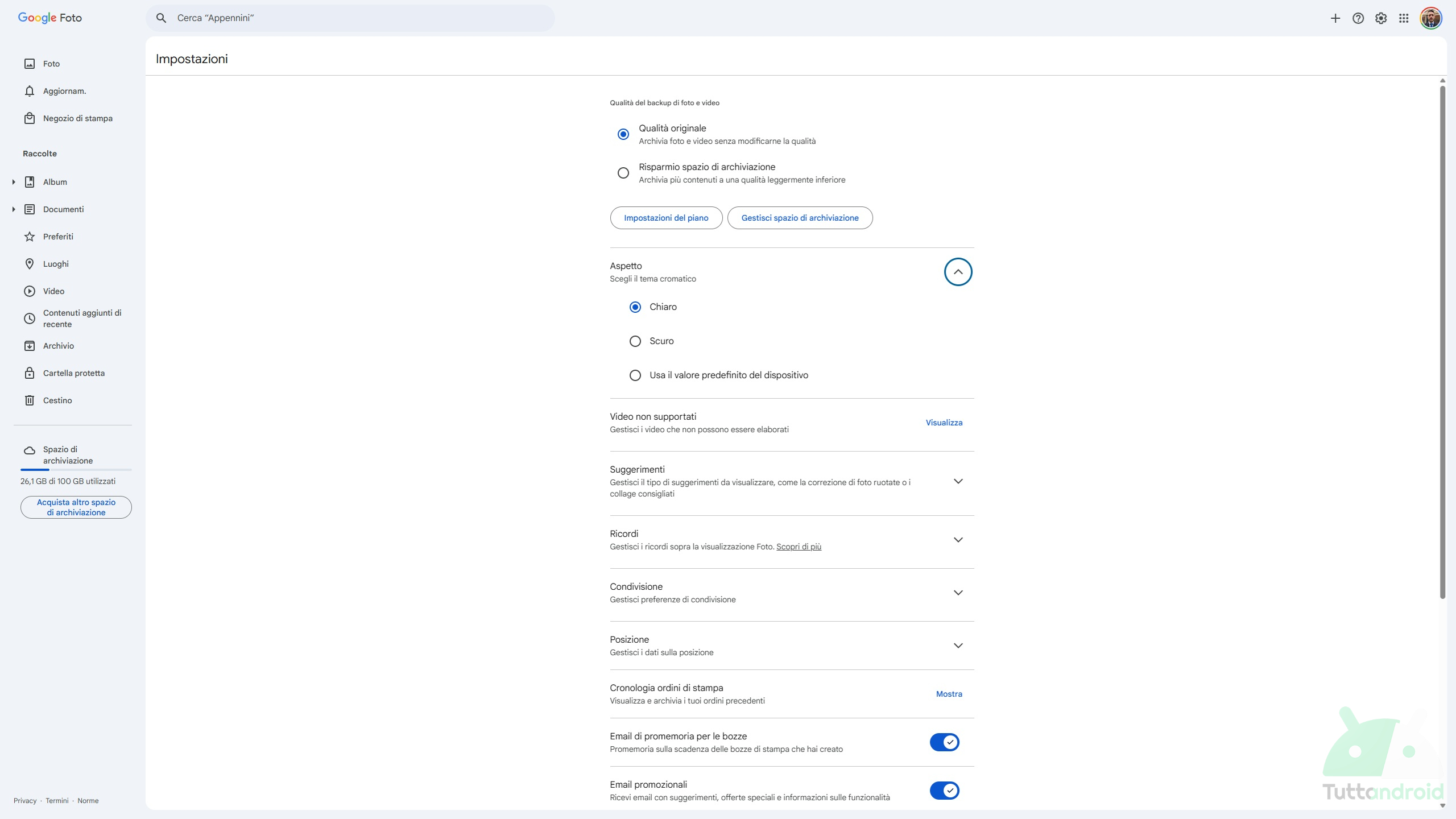Expand the Suggerimenti section
Viewport: 1456px width, 819px height.
[x=958, y=481]
